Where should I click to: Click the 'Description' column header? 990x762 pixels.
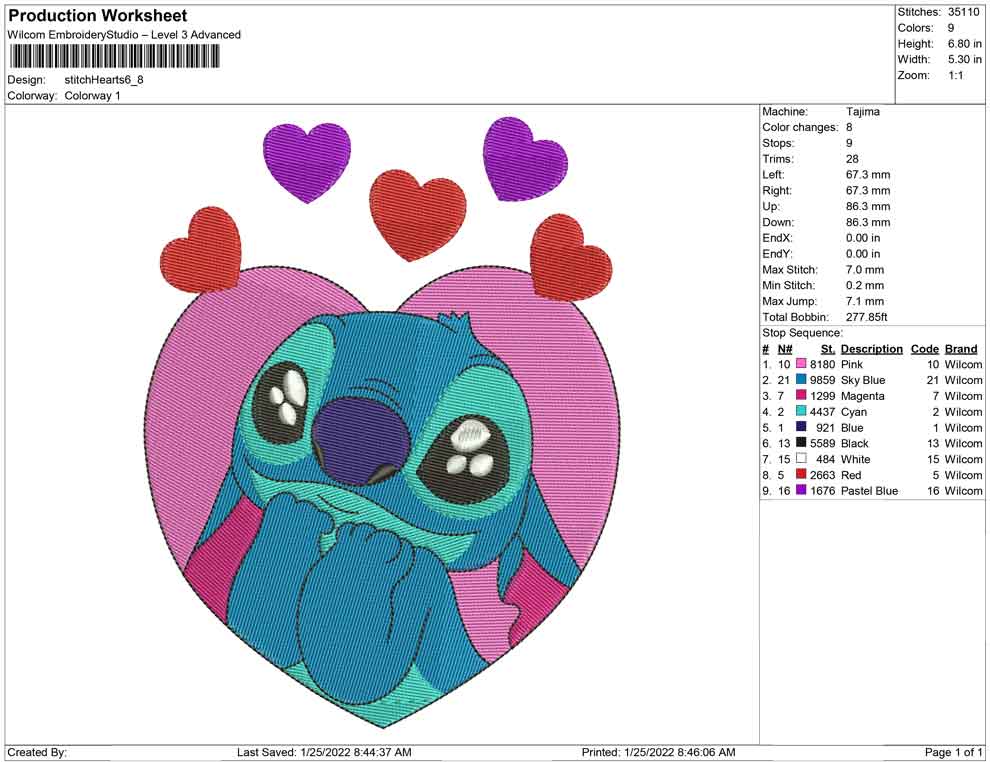(872, 348)
